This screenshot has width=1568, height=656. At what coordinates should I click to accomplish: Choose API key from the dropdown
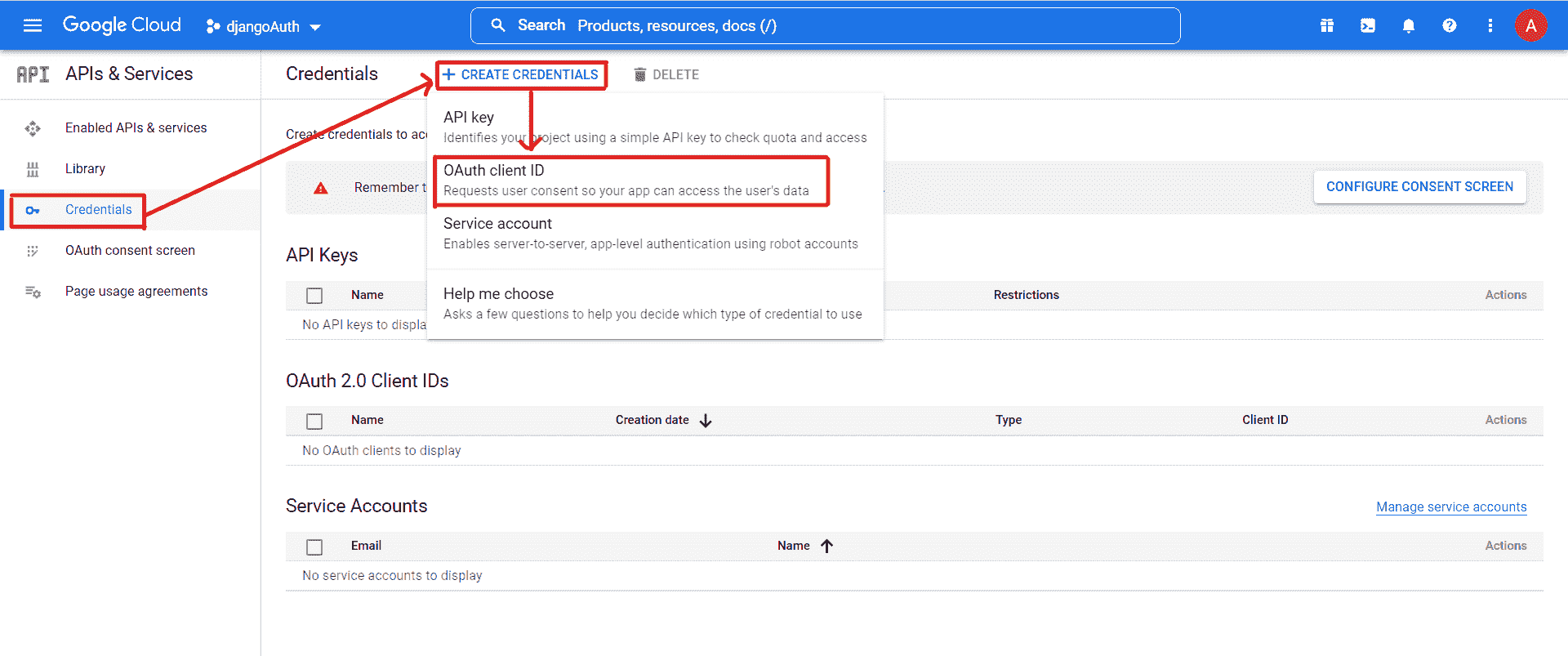click(x=655, y=127)
